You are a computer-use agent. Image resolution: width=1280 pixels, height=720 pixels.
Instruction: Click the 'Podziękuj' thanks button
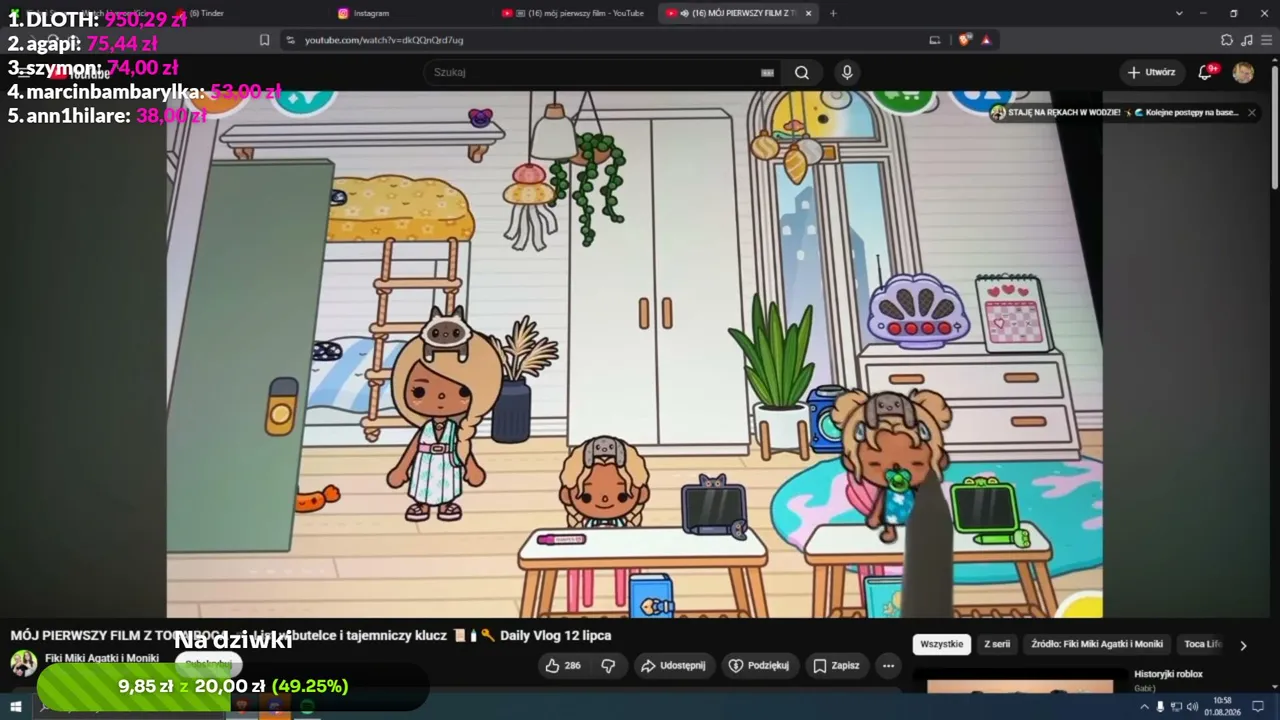[x=759, y=665]
